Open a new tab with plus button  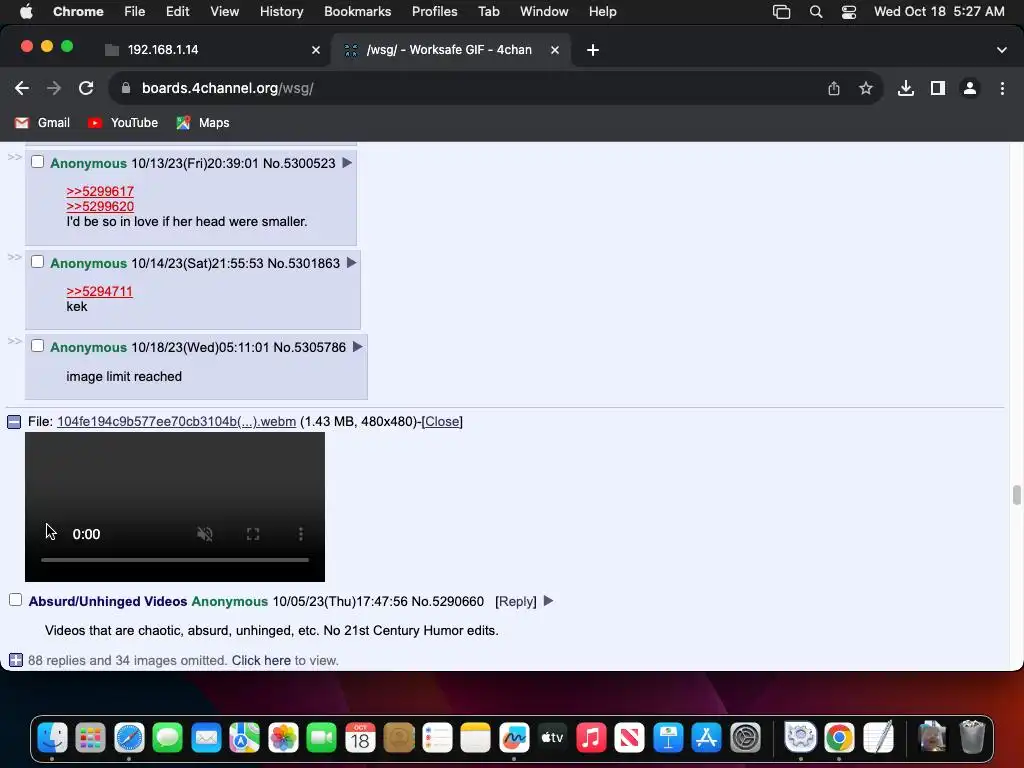point(593,50)
